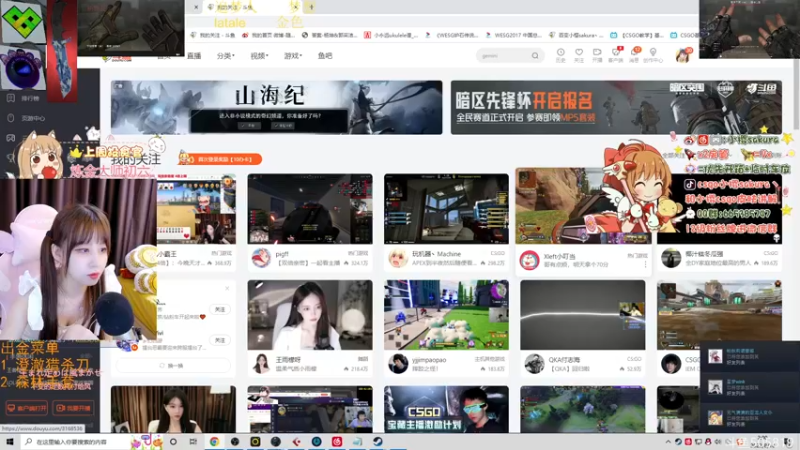The height and width of the screenshot is (450, 800).
Task: Click pigff's round avatar
Action: pos(261,258)
